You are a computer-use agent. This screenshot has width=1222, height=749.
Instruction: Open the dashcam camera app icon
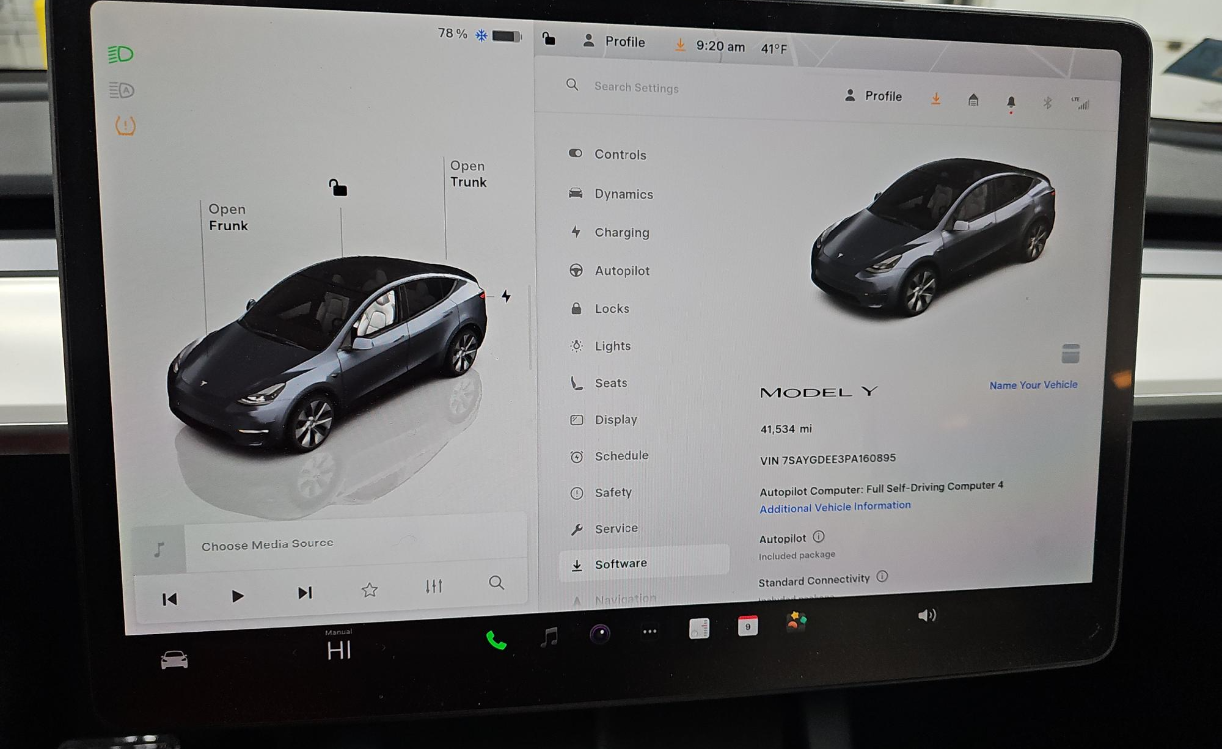pyautogui.click(x=600, y=633)
